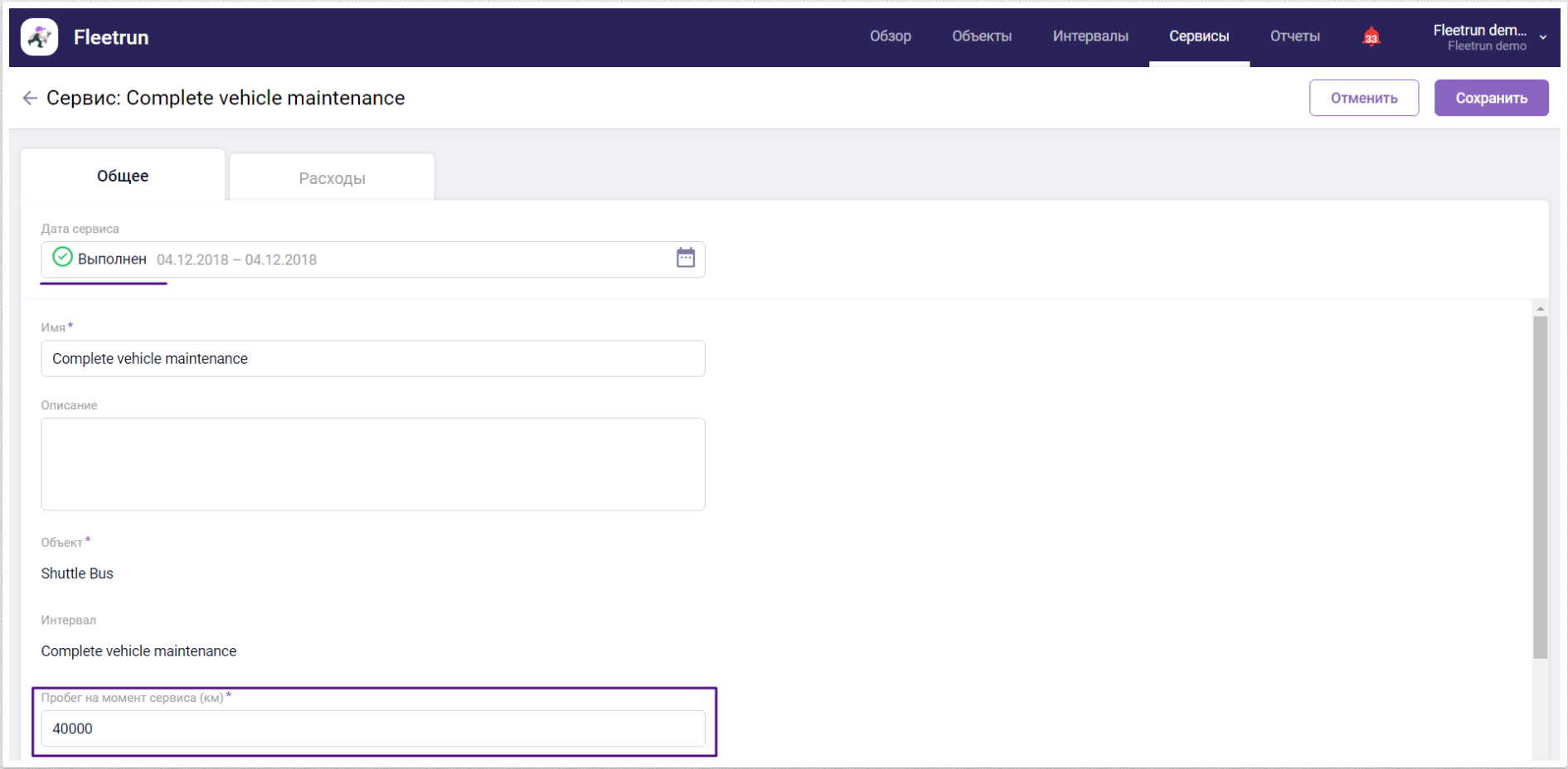Image resolution: width=1568 pixels, height=769 pixels.
Task: Open the Отчеты section
Action: pyautogui.click(x=1294, y=36)
